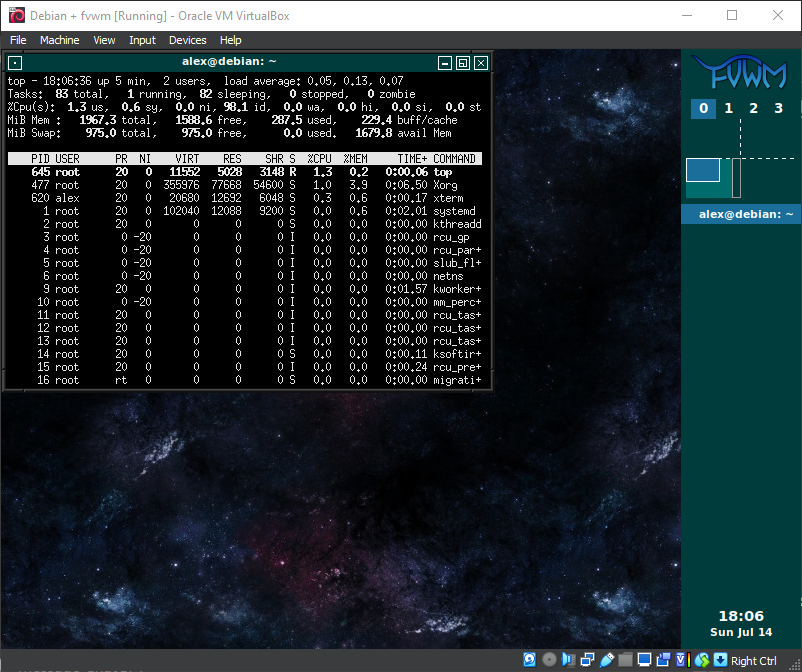Open the VirtualBox View menu
This screenshot has width=802, height=672.
point(104,40)
